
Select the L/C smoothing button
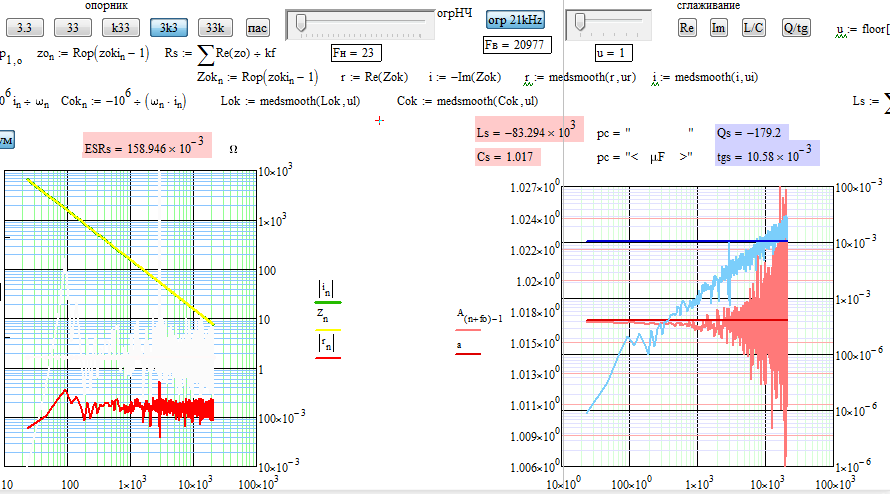coord(753,28)
